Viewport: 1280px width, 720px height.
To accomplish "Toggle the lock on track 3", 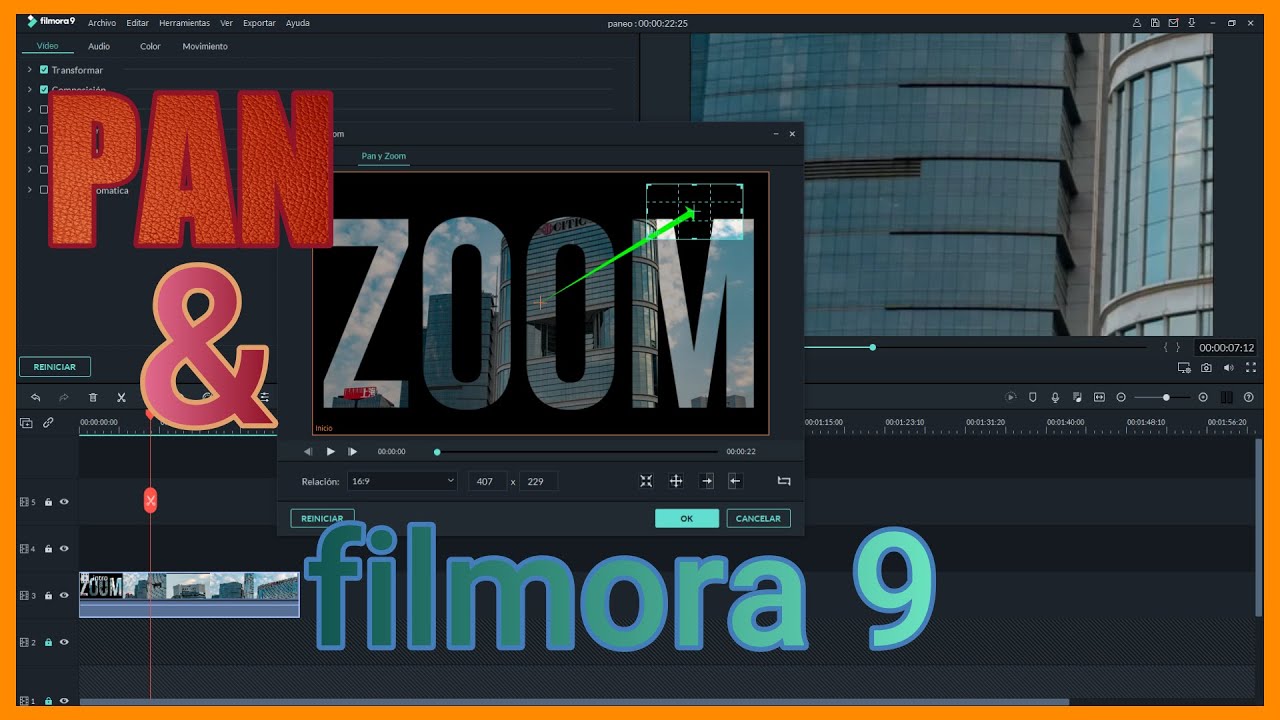I will pyautogui.click(x=48, y=596).
